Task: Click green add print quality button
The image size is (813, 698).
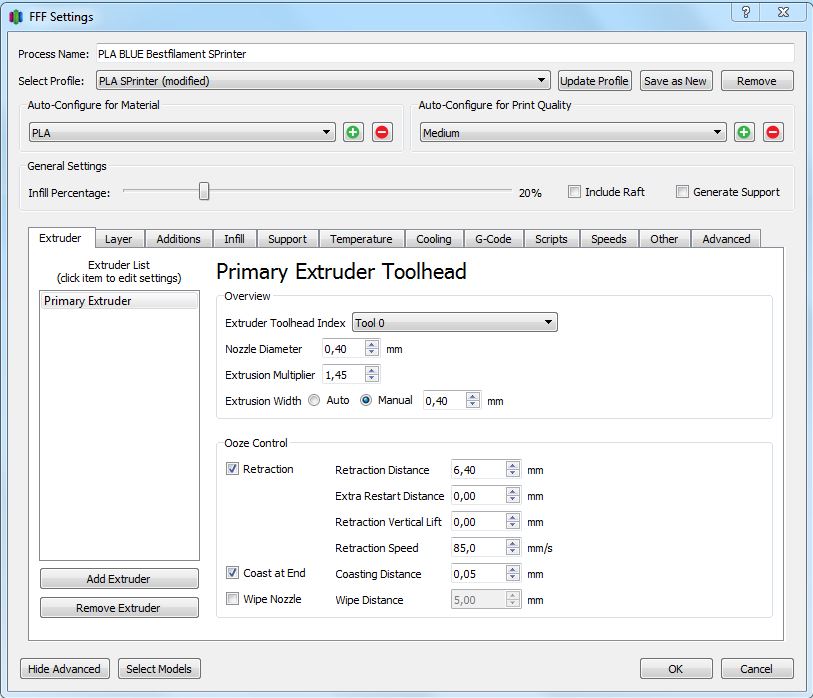Action: 744,132
